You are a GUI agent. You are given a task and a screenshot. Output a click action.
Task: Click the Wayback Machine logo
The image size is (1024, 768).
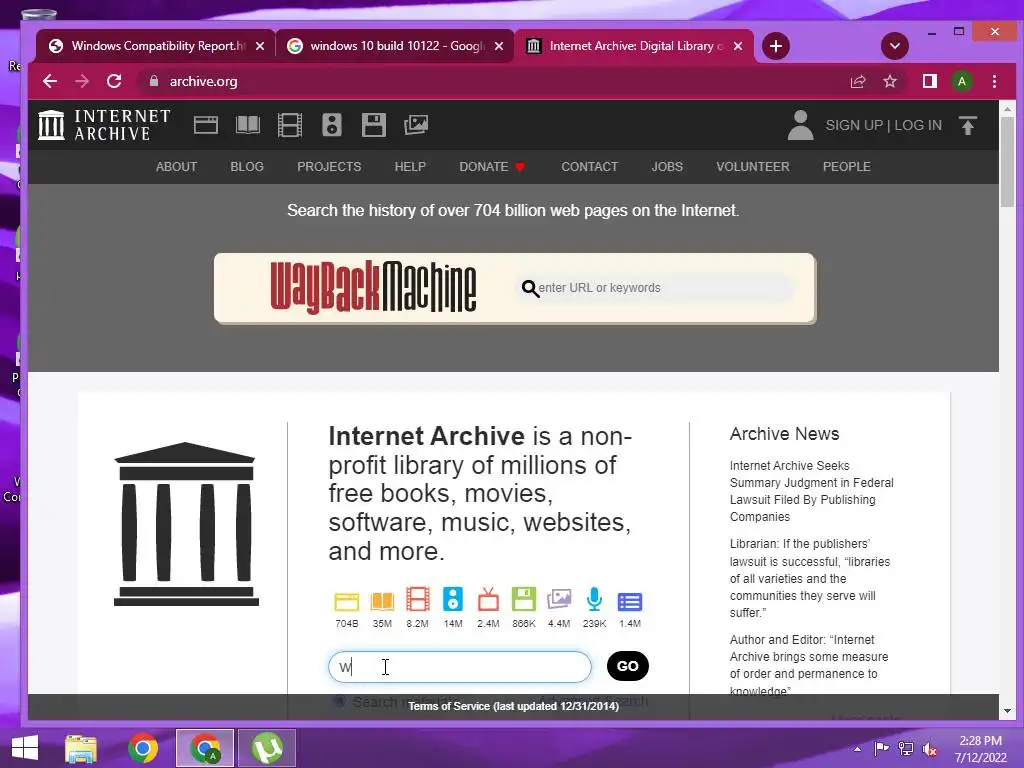point(373,287)
